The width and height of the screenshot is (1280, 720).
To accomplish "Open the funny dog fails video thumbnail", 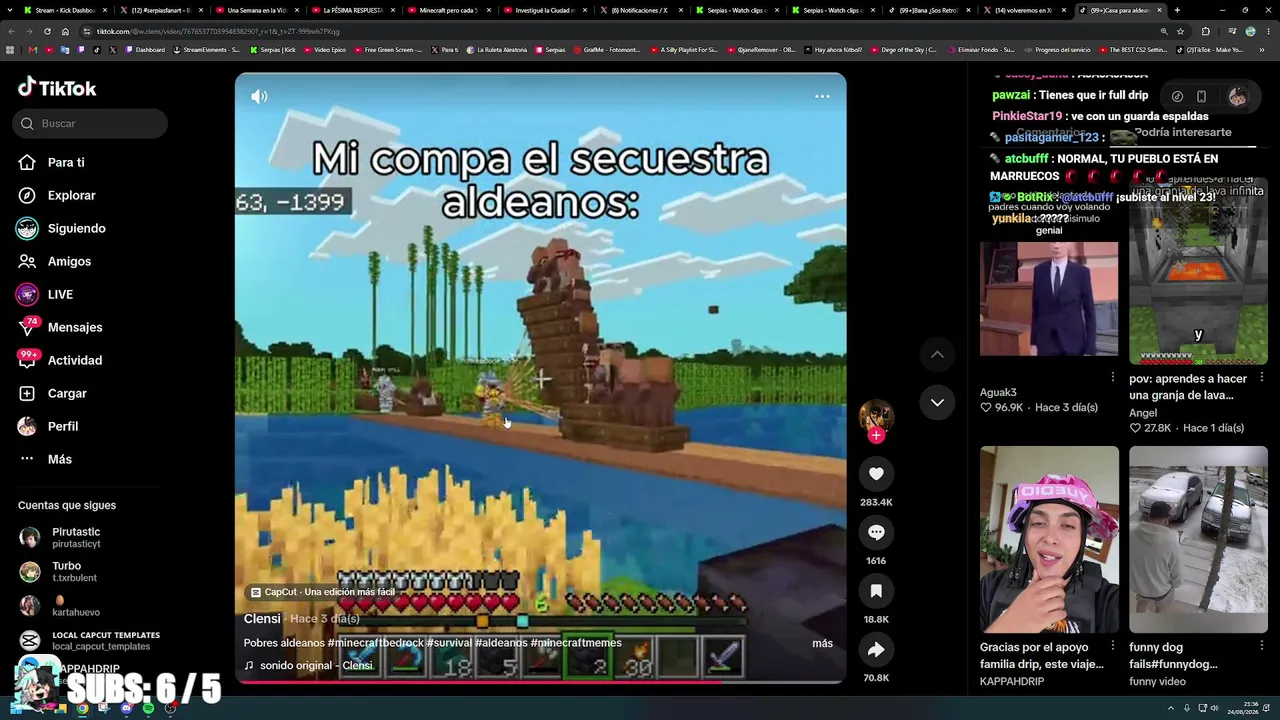I will click(x=1198, y=540).
